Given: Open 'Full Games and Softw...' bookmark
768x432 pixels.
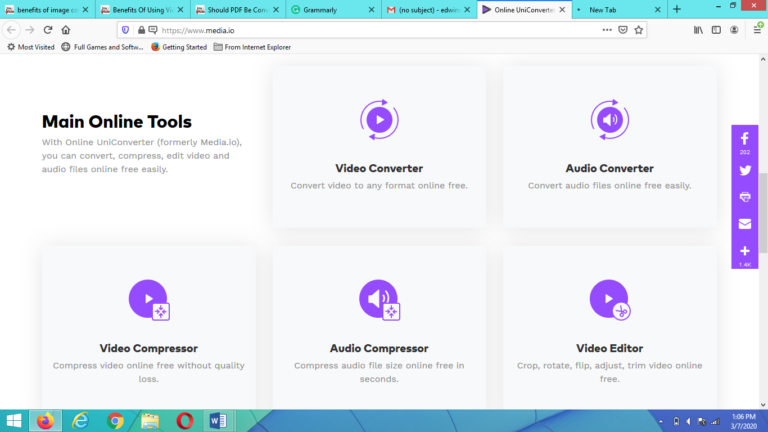Looking at the screenshot, I should [102, 47].
